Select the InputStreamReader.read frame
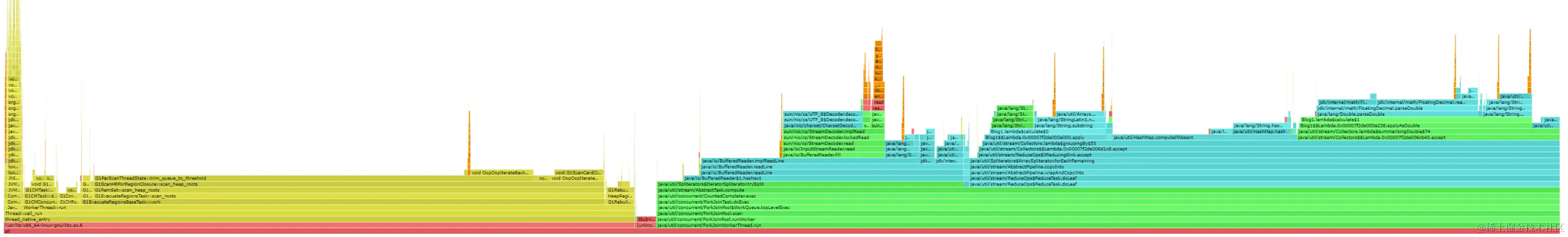The height and width of the screenshot is (237, 1568). pyautogui.click(x=833, y=149)
